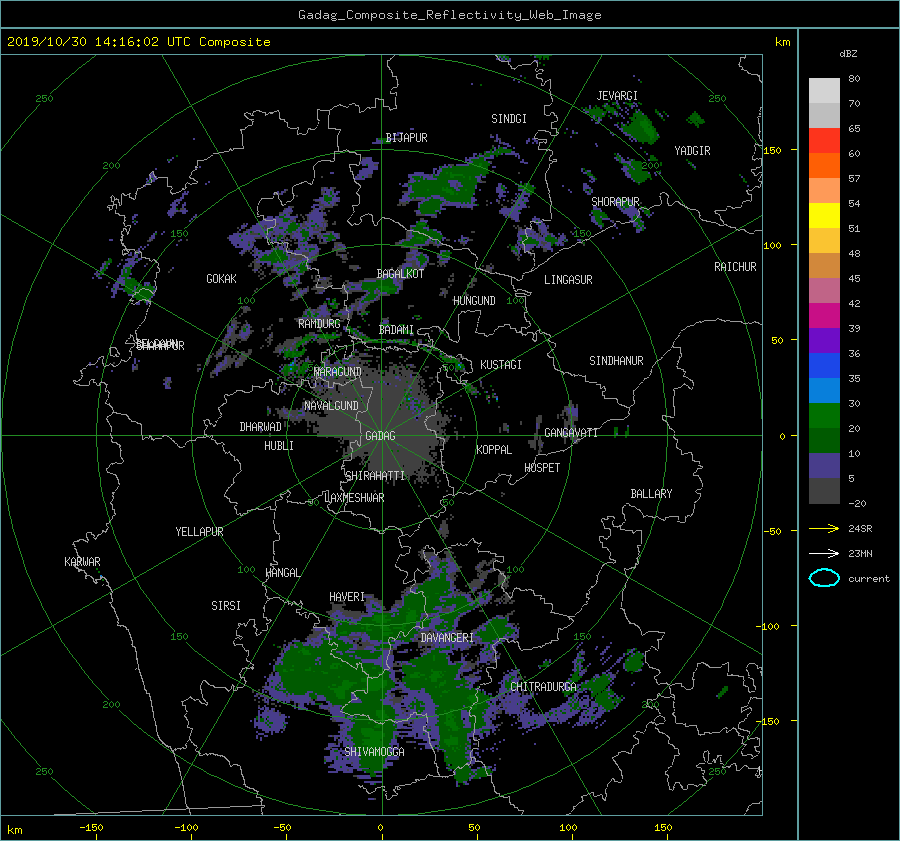Click the SHIRAHATTI city label
This screenshot has height=841, width=900.
(375, 476)
